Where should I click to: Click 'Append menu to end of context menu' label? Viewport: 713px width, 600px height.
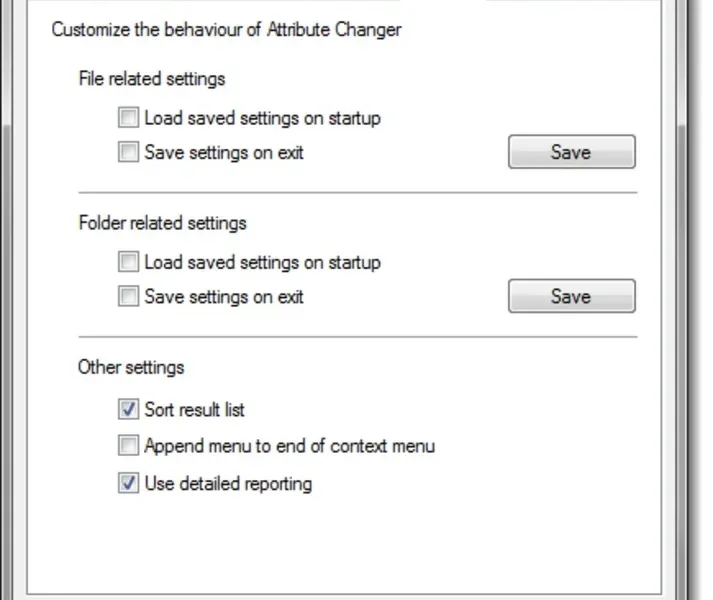point(289,446)
